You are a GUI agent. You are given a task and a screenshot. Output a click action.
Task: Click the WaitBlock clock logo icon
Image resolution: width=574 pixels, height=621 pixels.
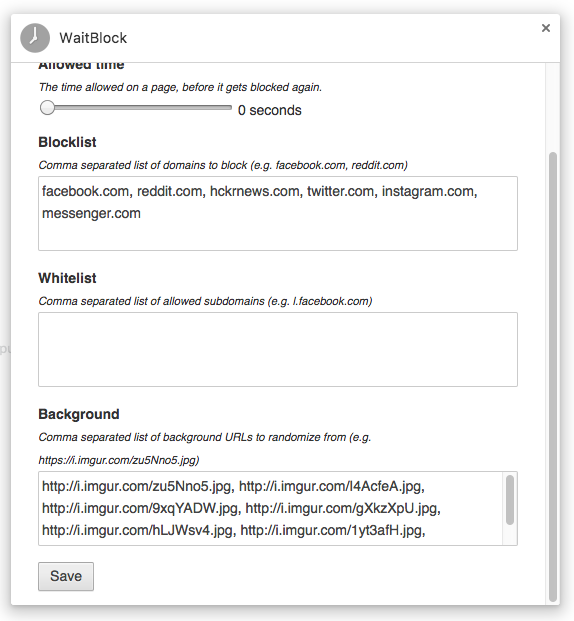click(35, 38)
